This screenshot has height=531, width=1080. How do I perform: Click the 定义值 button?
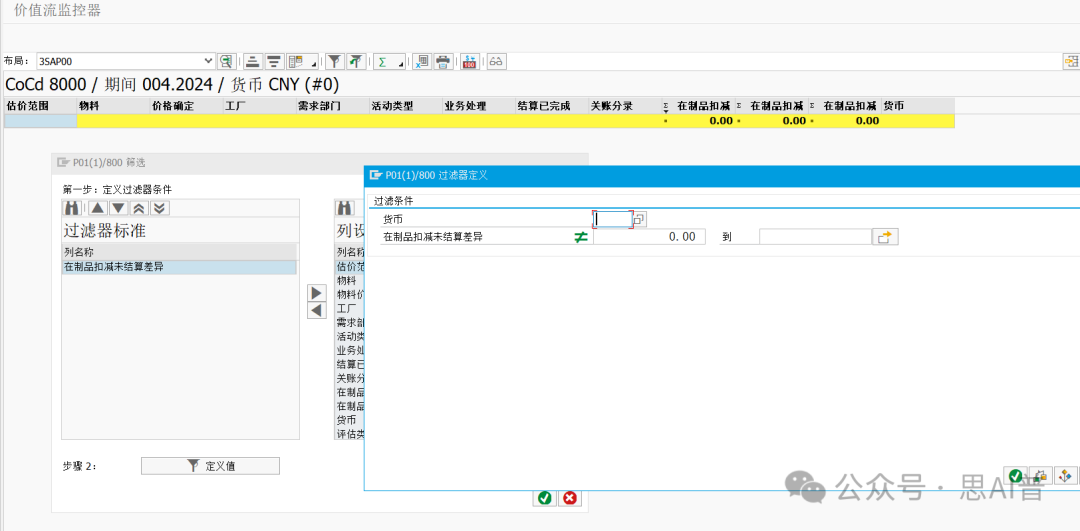coord(210,466)
